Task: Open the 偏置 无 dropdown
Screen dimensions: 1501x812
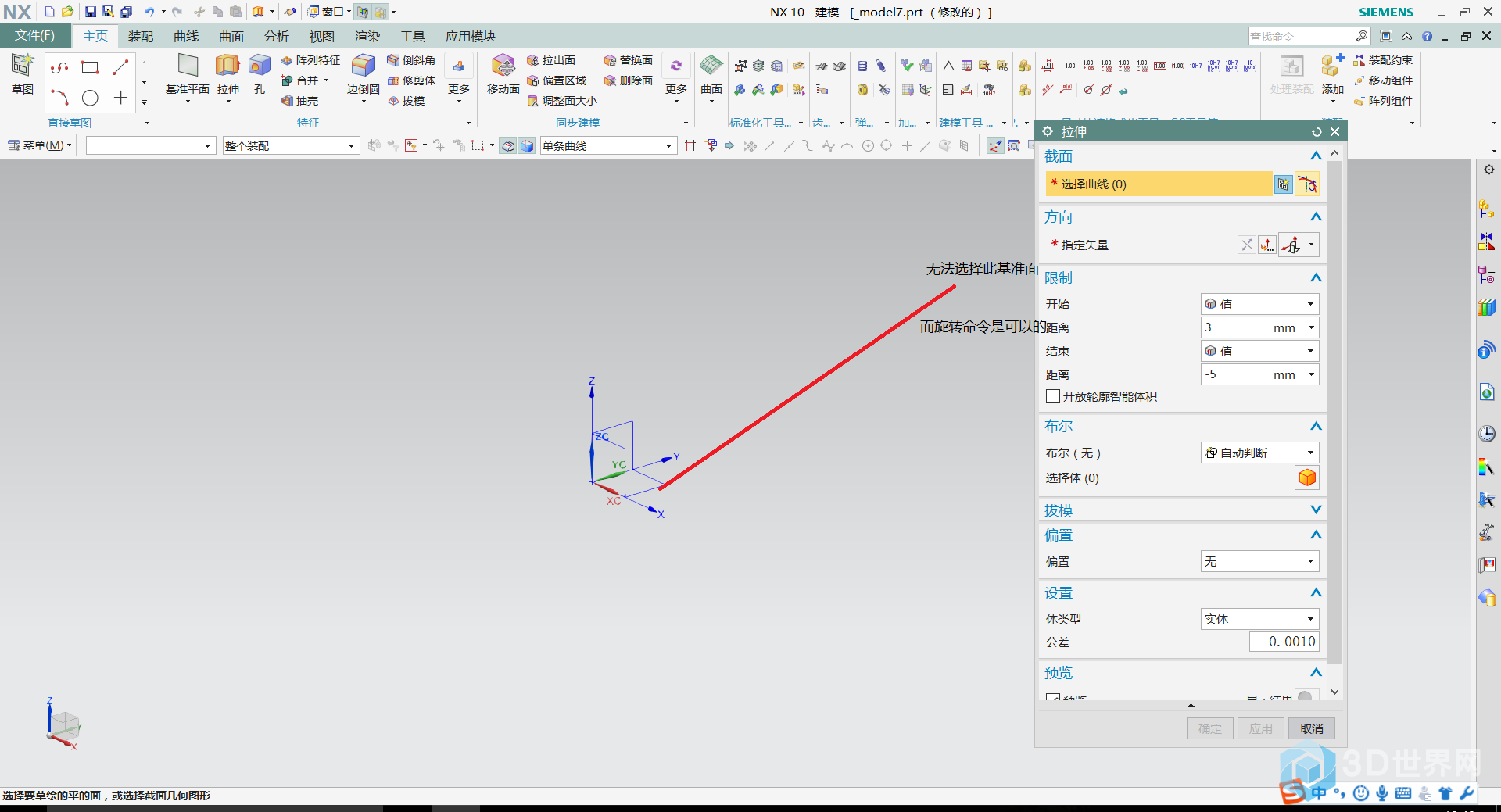Action: tap(1259, 561)
